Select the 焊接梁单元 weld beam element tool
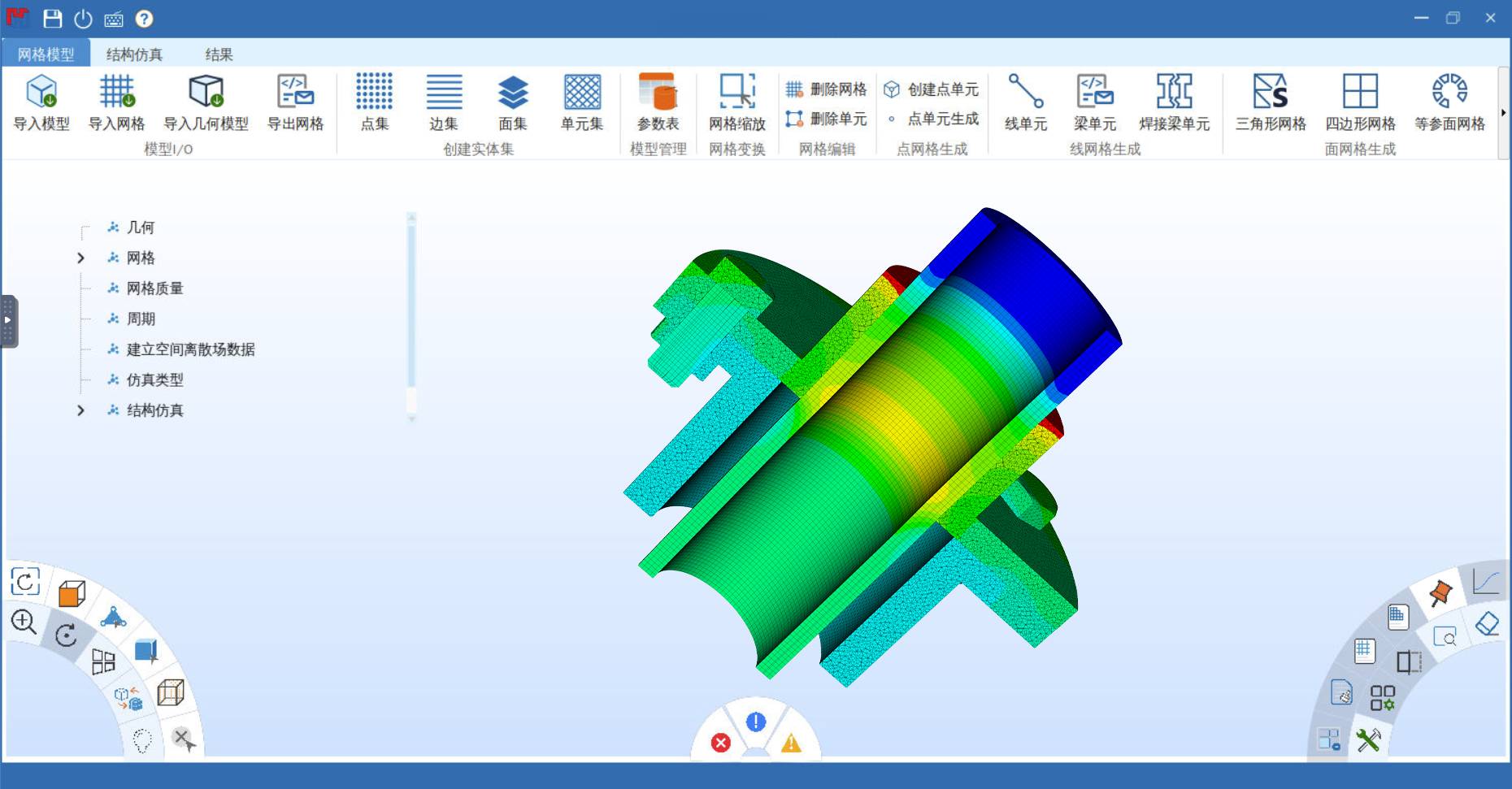 [1174, 91]
